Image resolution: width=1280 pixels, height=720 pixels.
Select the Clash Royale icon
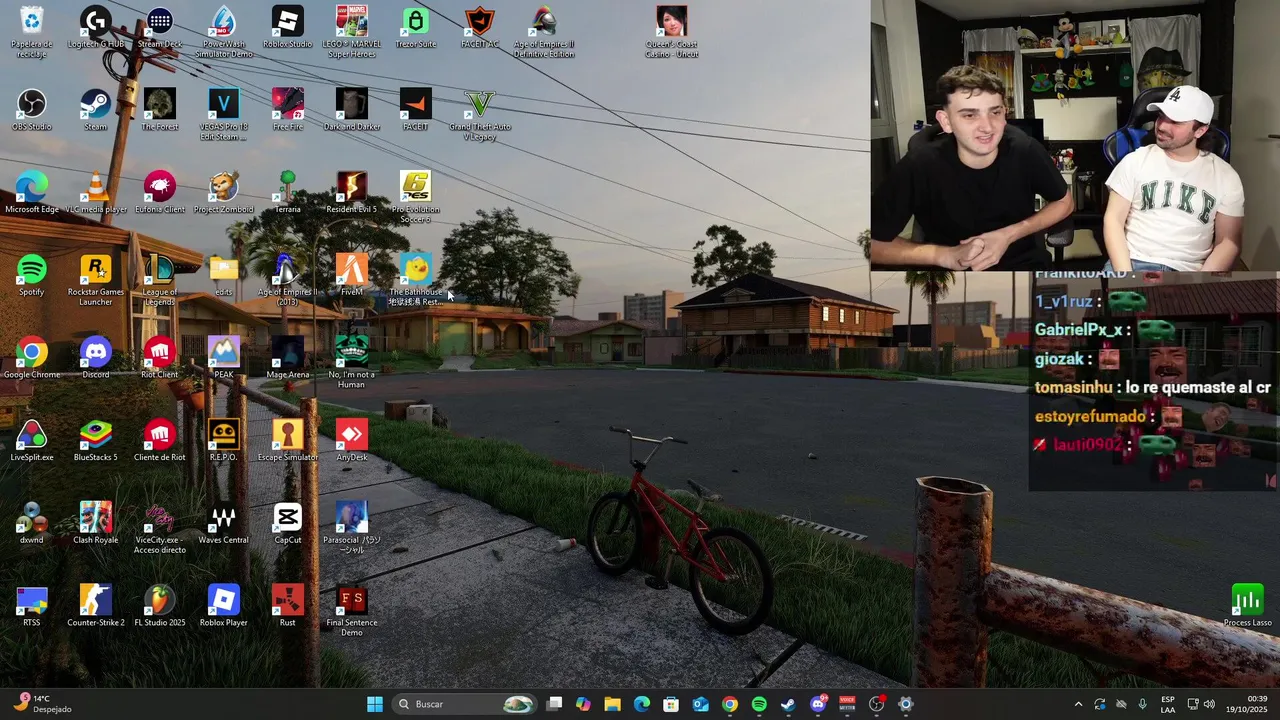[x=96, y=523]
